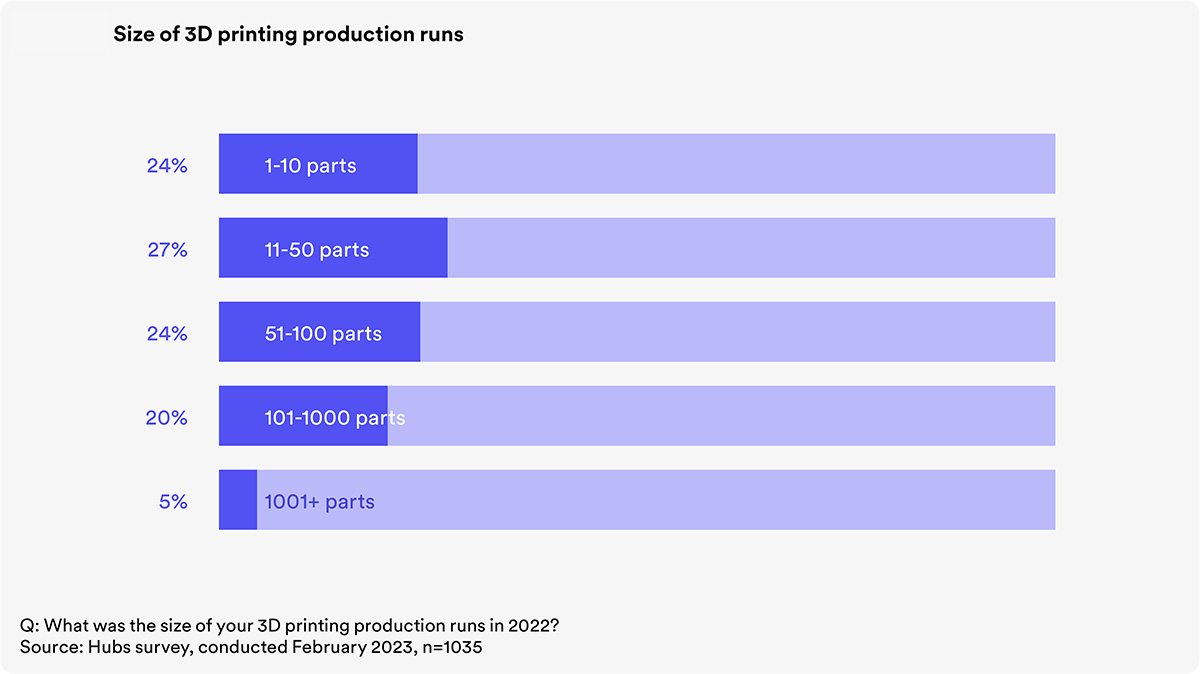Image resolution: width=1200 pixels, height=674 pixels.
Task: Click the light remainder of the 1-10 parts bar
Action: point(736,164)
